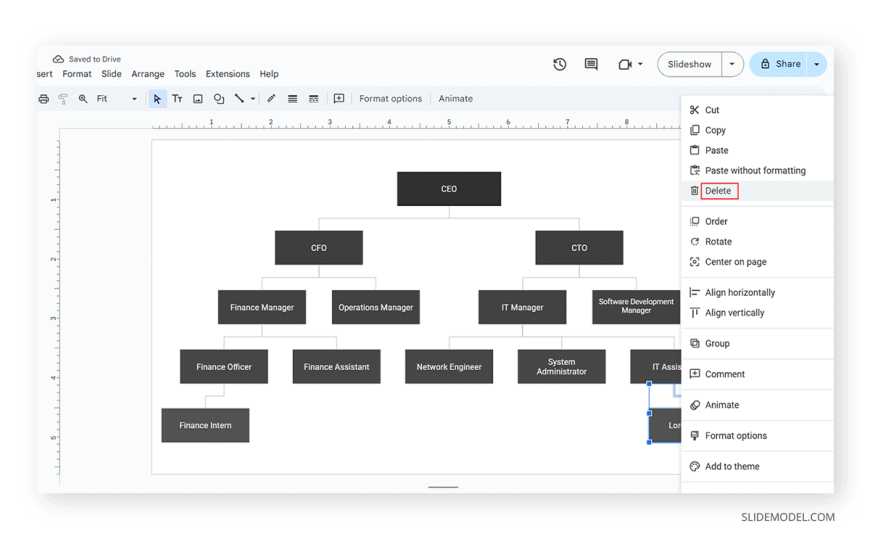
Task: Choose Format options in context menu
Action: pos(757,436)
